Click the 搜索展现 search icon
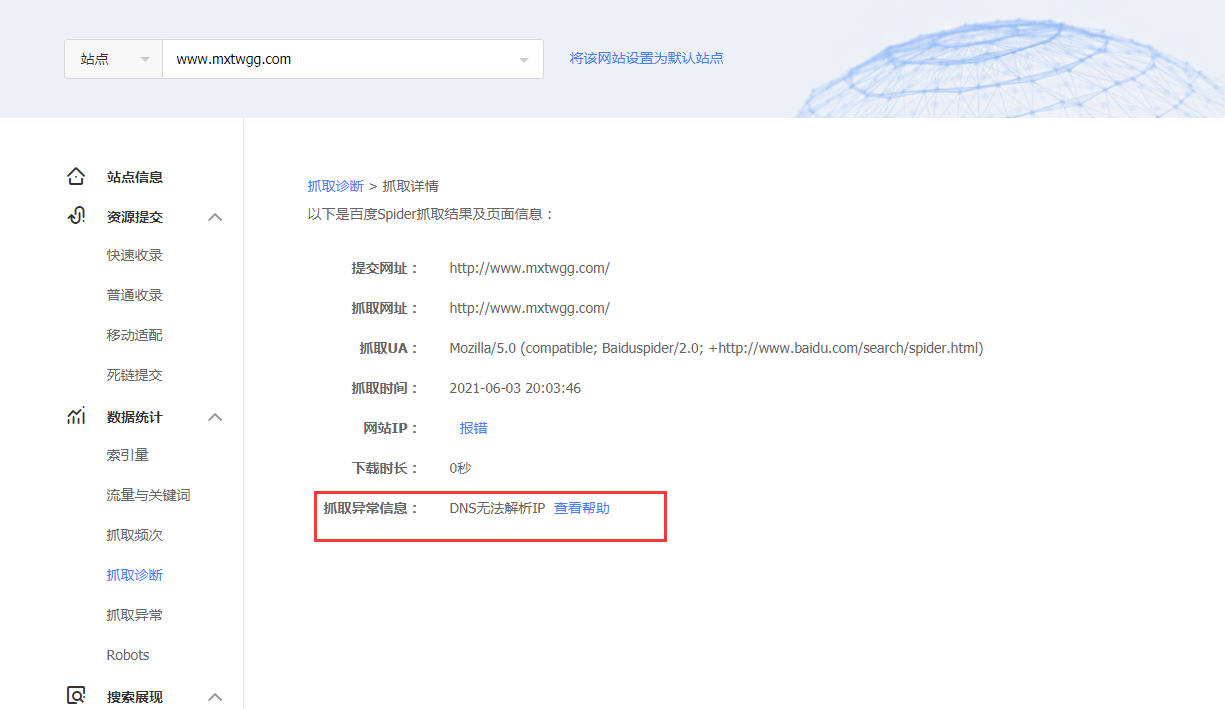Viewport: 1225px width, 709px height. pos(76,696)
